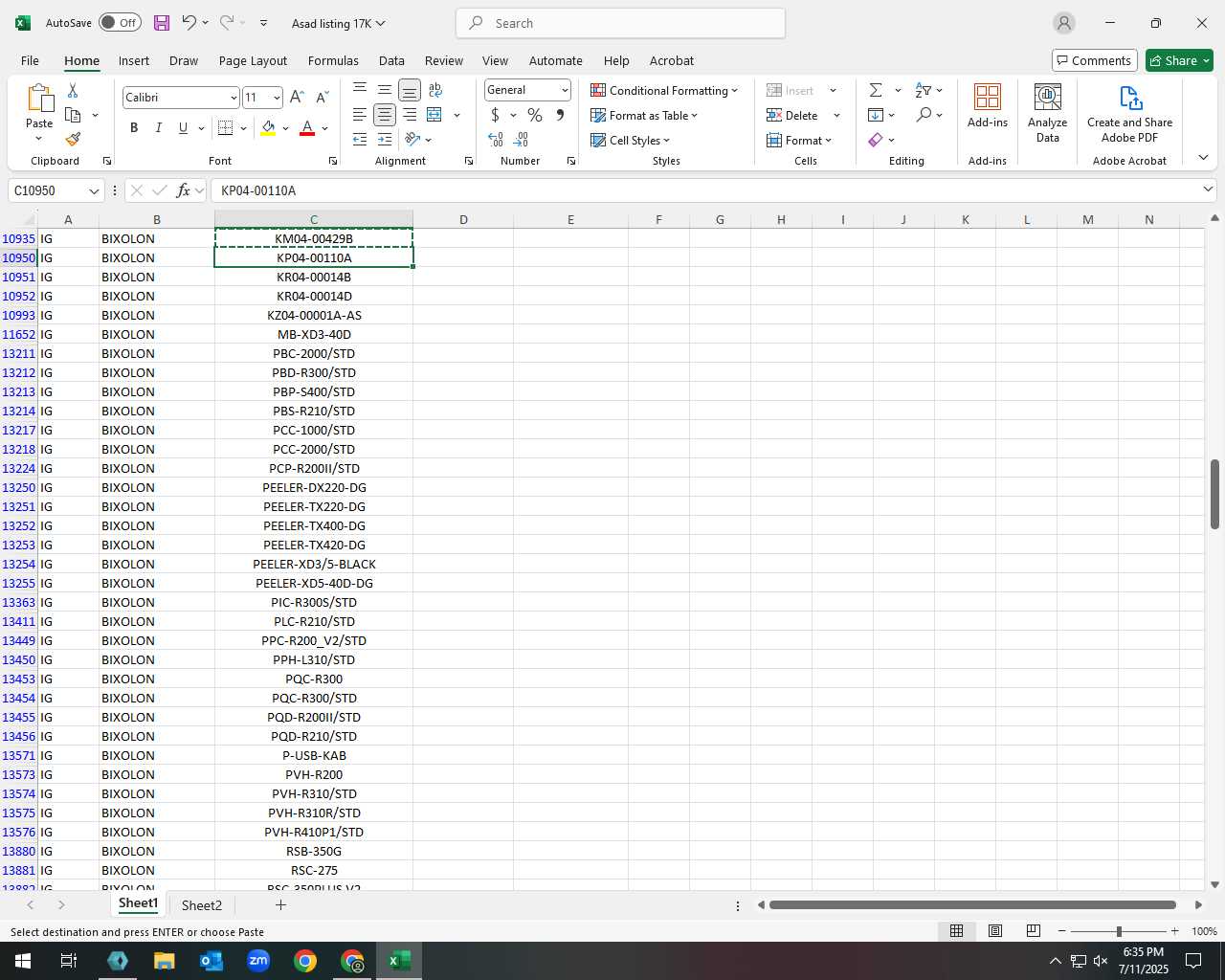Click the Fill down icon
This screenshot has height=980, width=1225.
pyautogui.click(x=876, y=115)
